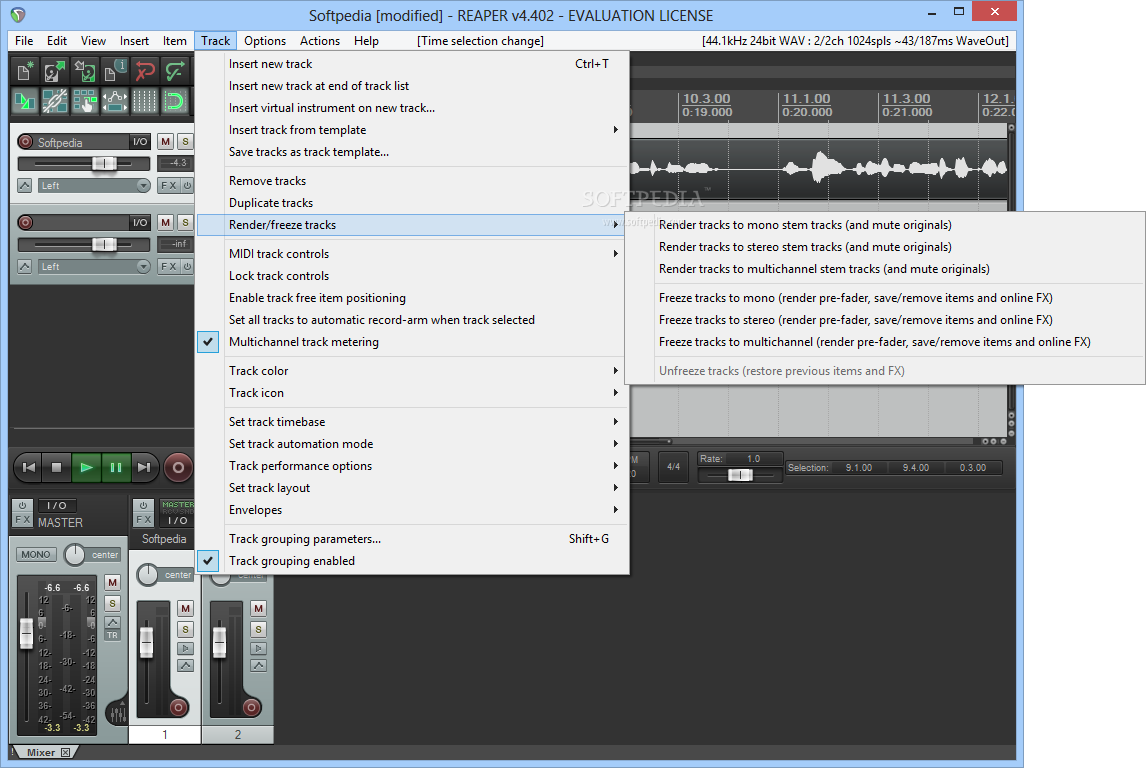The height and width of the screenshot is (768, 1146).
Task: Toggle snap magnet toolbar icon
Action: point(175,101)
